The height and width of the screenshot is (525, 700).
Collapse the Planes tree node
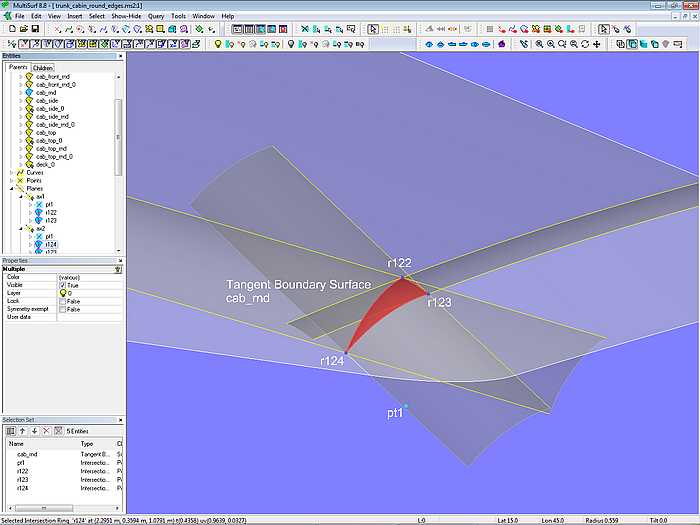click(12, 189)
